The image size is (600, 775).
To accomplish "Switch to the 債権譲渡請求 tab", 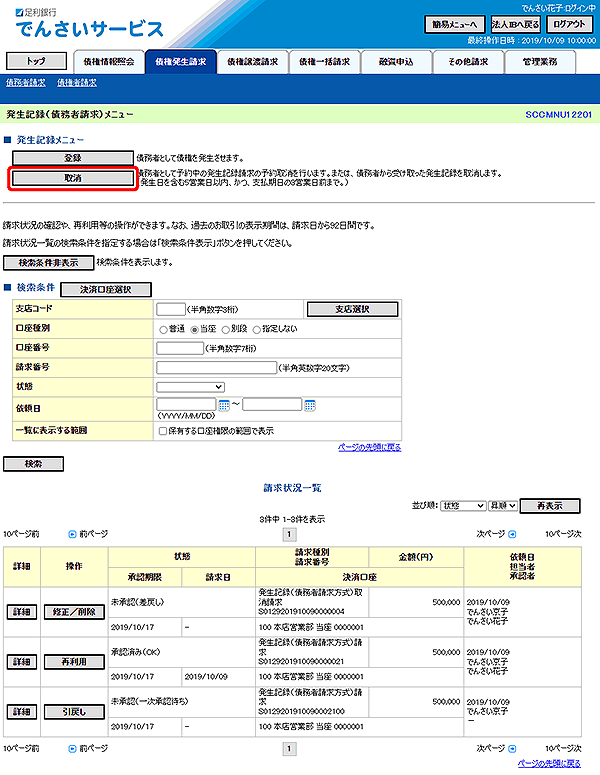I will (x=251, y=62).
